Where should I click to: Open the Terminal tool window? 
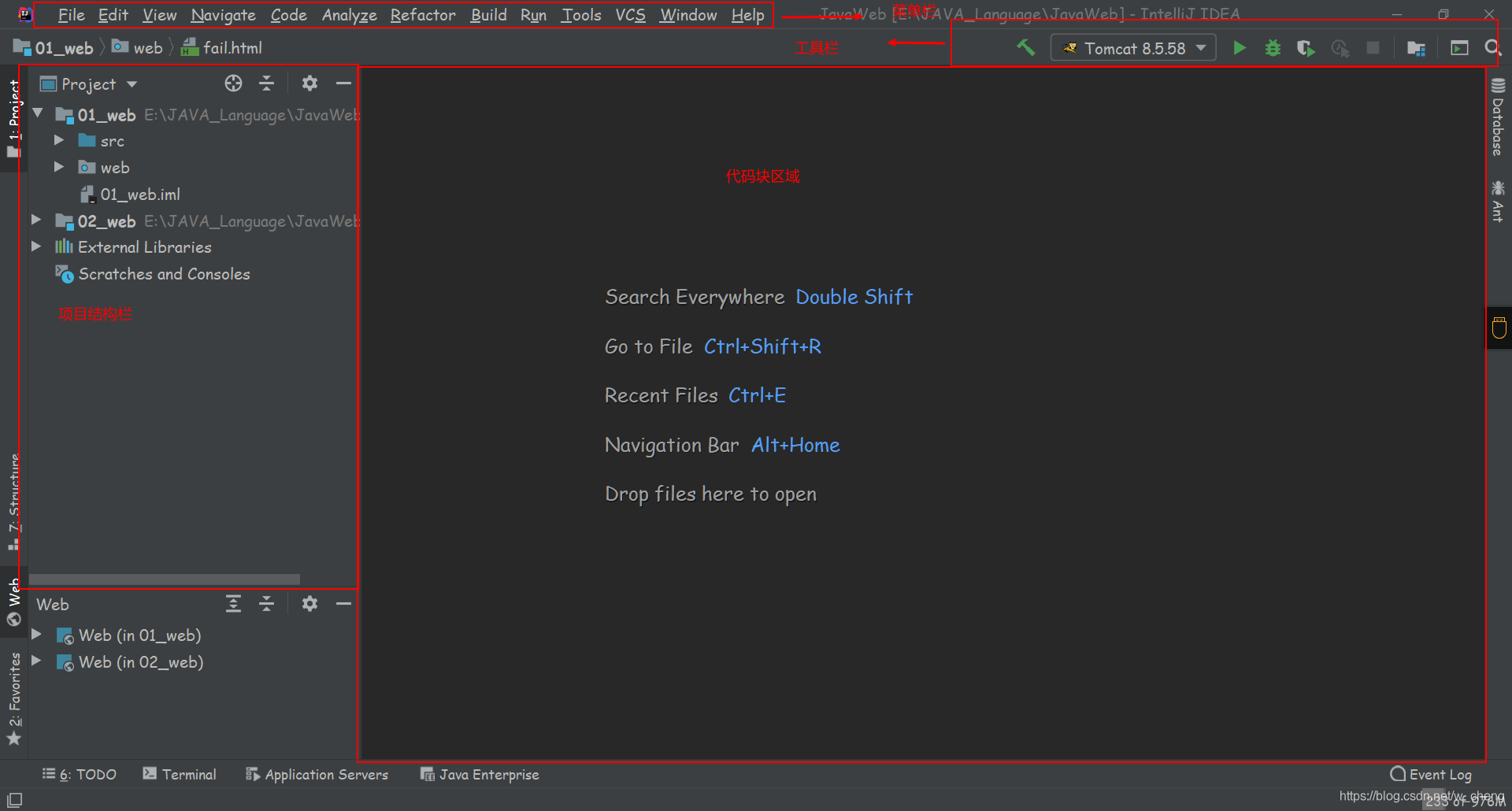coord(180,775)
